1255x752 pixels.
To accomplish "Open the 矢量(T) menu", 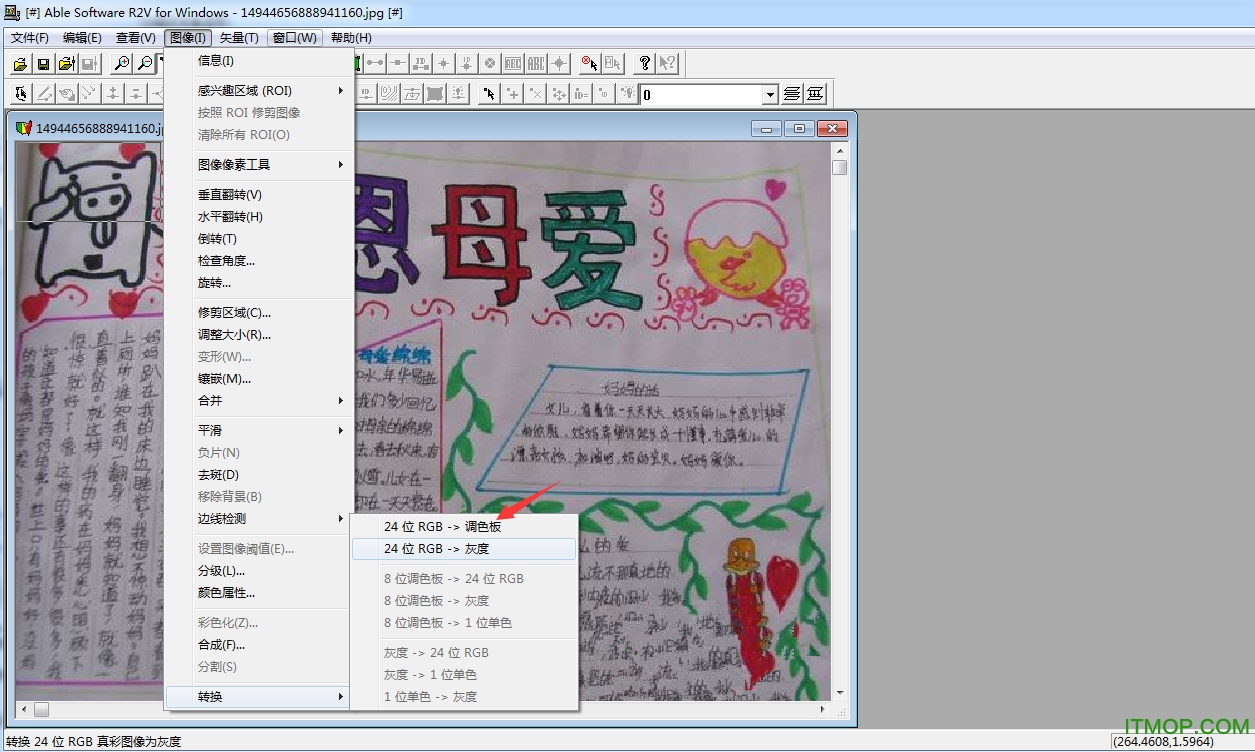I will coord(239,38).
